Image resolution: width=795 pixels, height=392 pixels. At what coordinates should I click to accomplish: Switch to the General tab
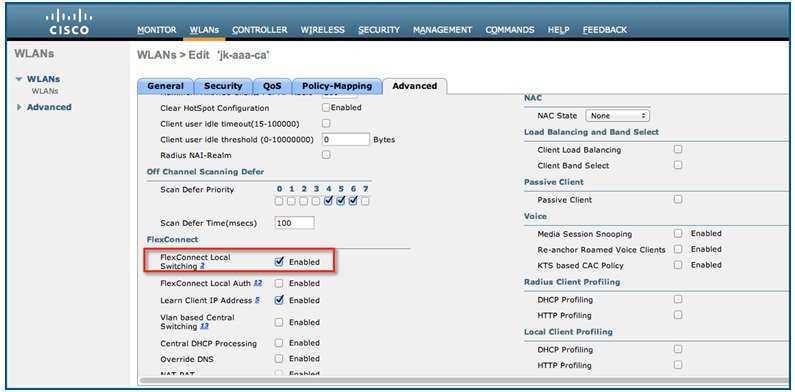165,86
